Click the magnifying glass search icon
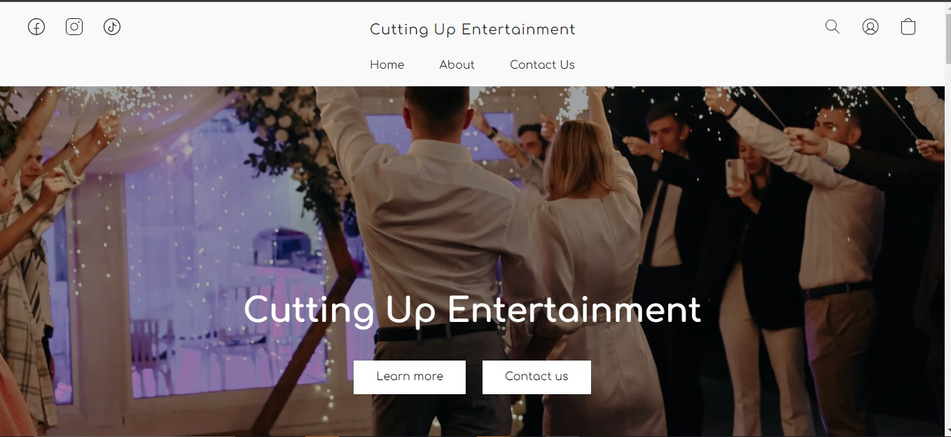The image size is (951, 437). pos(832,27)
